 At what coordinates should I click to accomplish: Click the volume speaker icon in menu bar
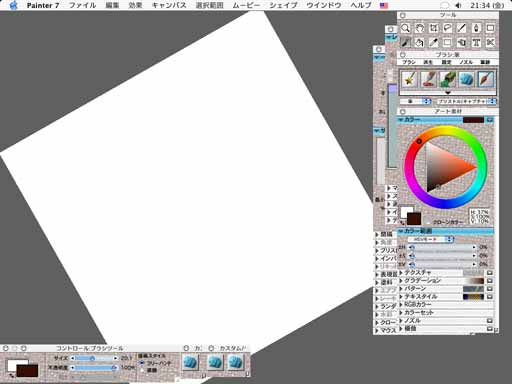coord(459,5)
